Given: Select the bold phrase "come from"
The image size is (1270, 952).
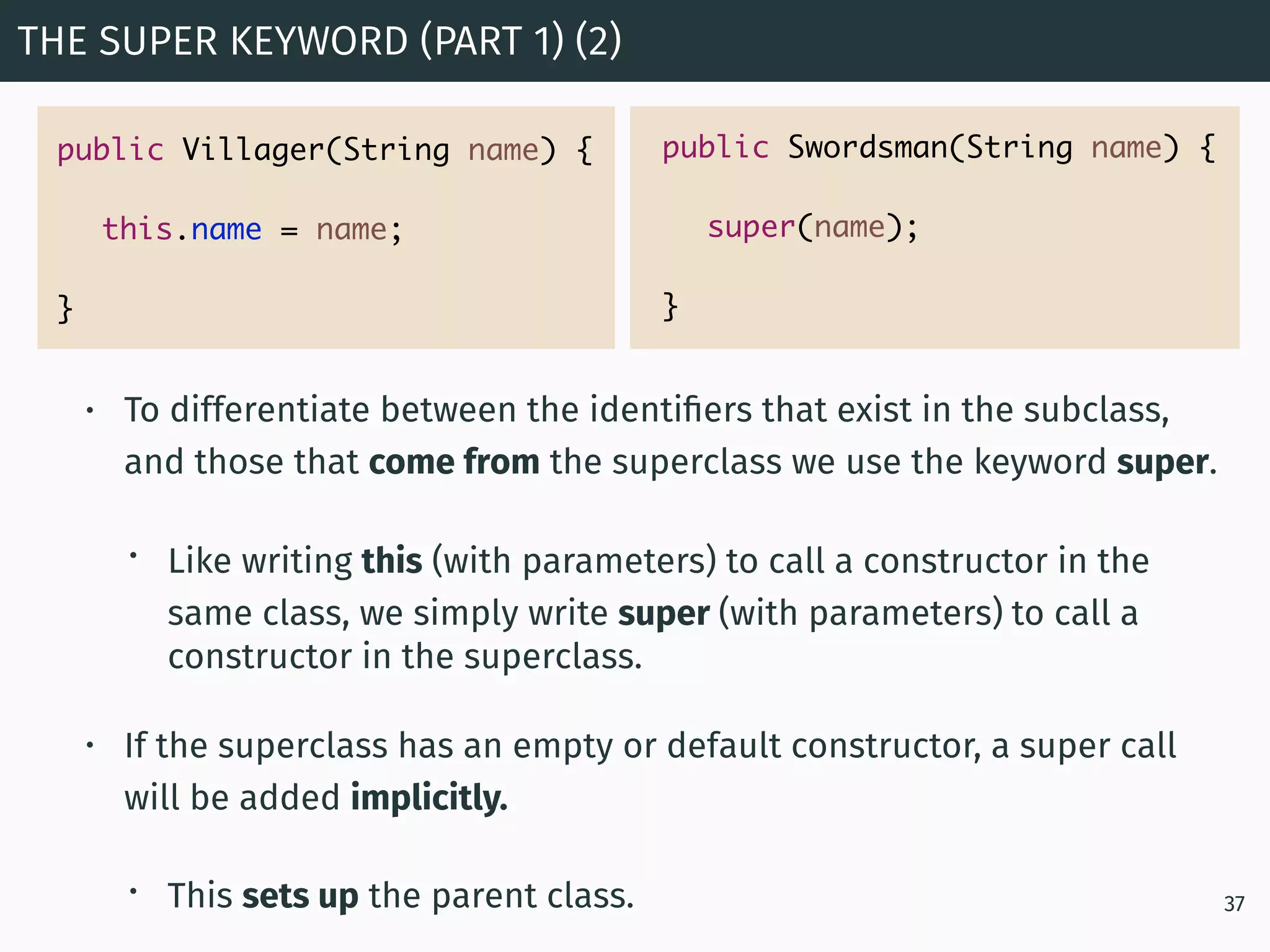Looking at the screenshot, I should click(x=454, y=462).
